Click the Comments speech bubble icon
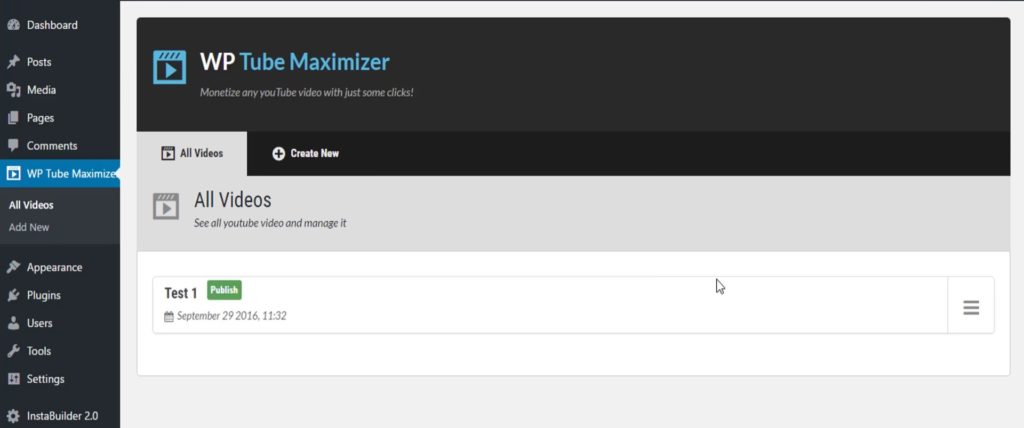The height and width of the screenshot is (428, 1024). 13,146
